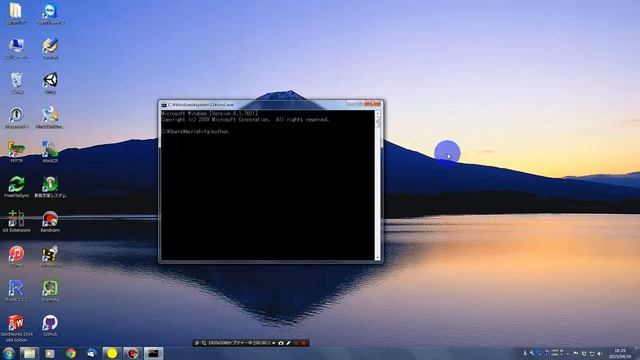
Task: Click the Show desktop button at taskbar end
Action: tap(637, 353)
